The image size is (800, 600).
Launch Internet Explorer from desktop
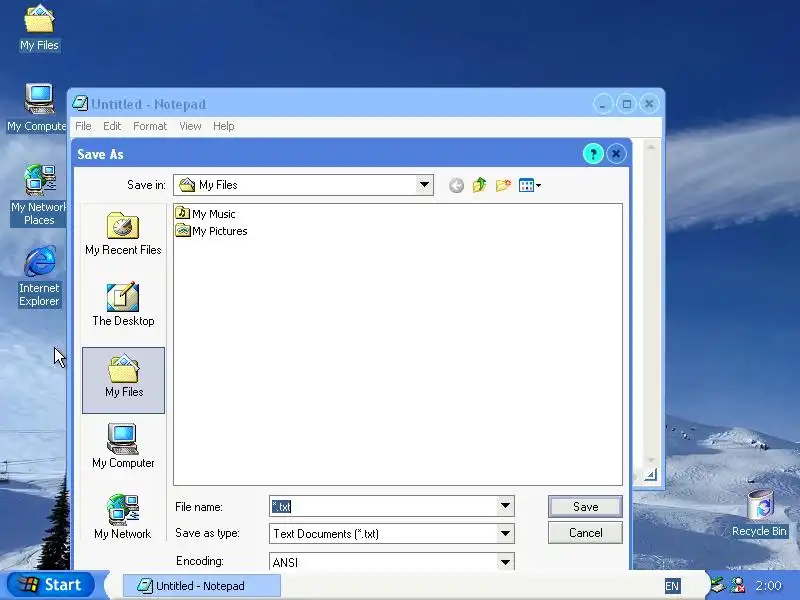tap(39, 277)
